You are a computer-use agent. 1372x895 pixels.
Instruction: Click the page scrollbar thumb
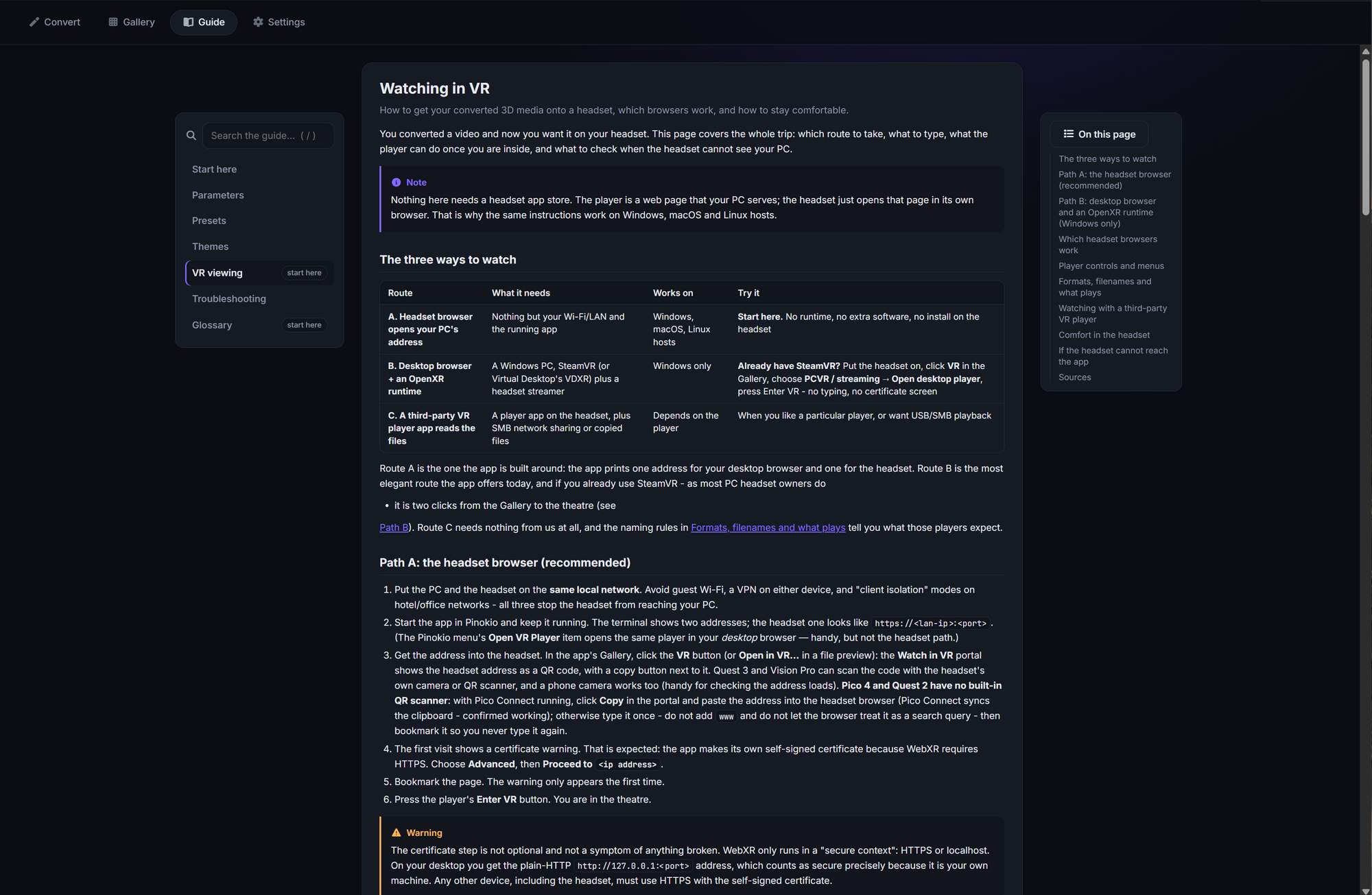tap(1366, 138)
